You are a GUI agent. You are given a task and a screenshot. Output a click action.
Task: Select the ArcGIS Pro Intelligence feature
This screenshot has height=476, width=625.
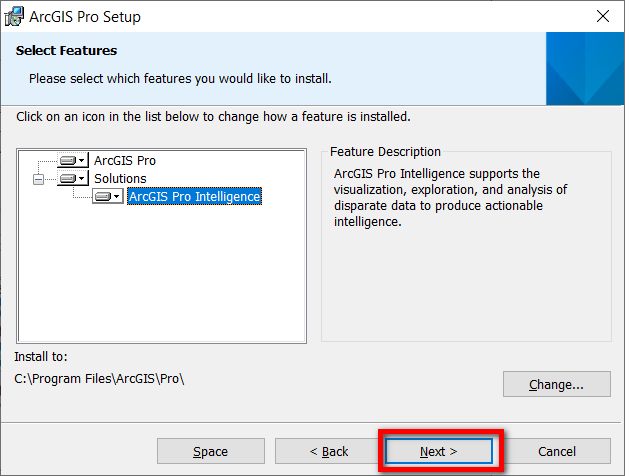195,196
